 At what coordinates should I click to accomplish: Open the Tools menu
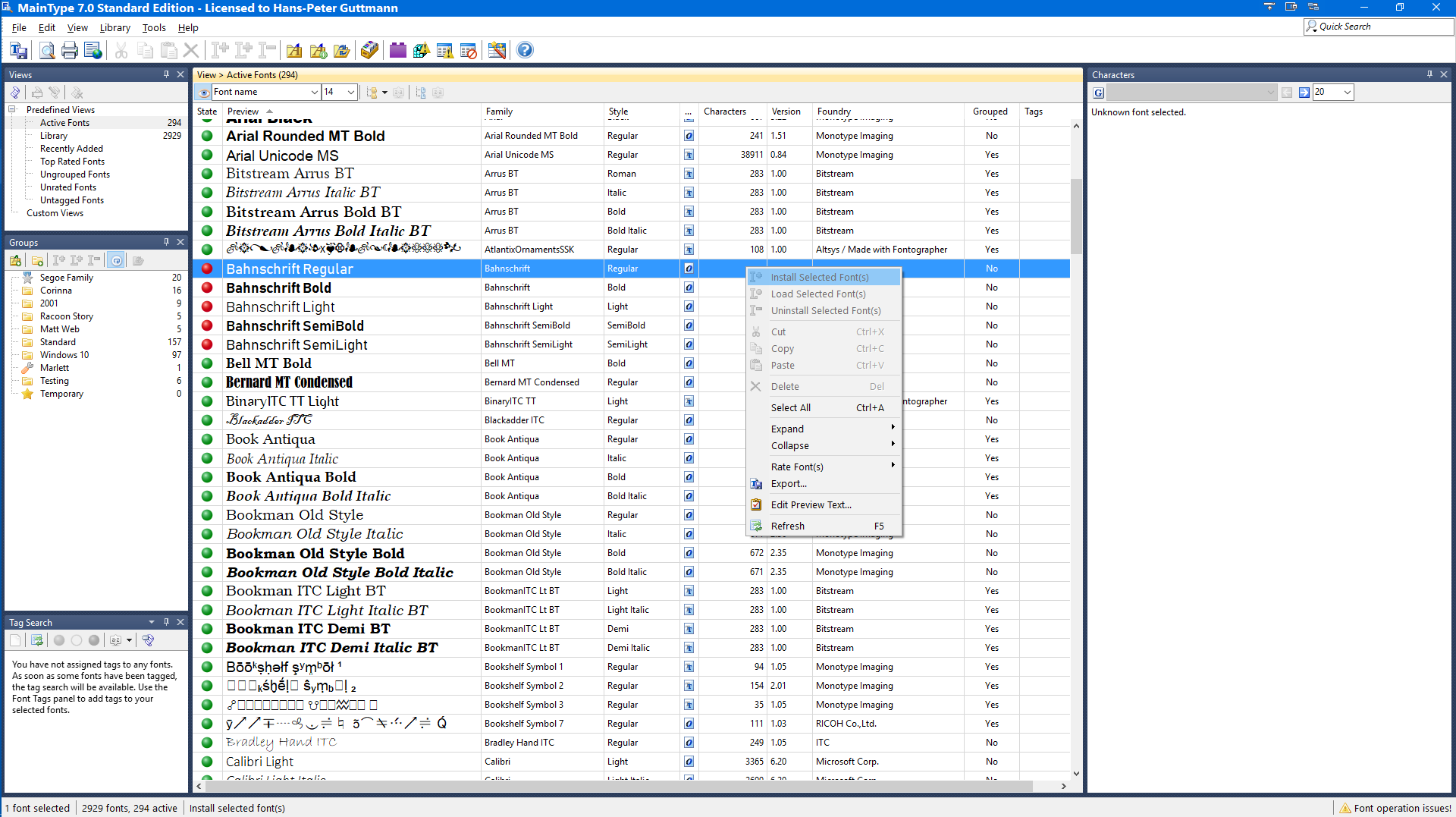click(154, 27)
